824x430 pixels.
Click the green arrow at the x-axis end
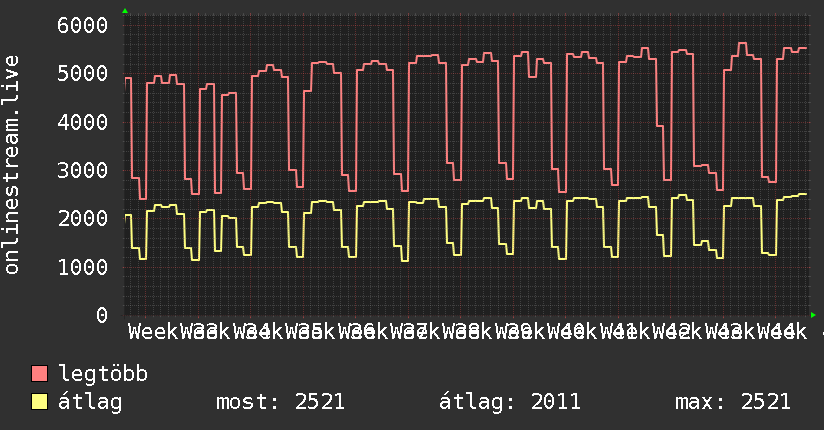coord(813,315)
